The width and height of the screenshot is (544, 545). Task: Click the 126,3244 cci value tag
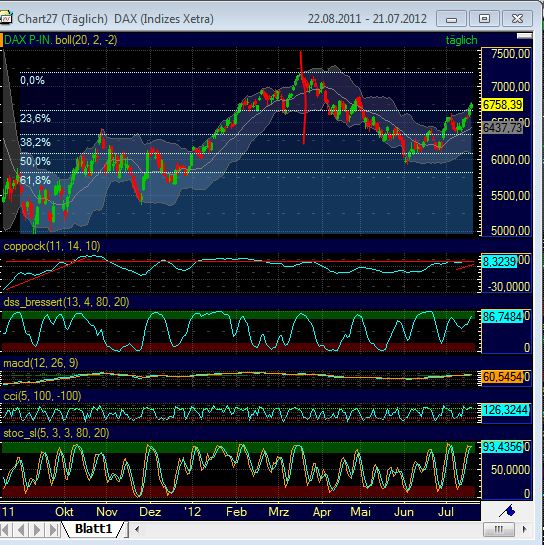point(506,410)
